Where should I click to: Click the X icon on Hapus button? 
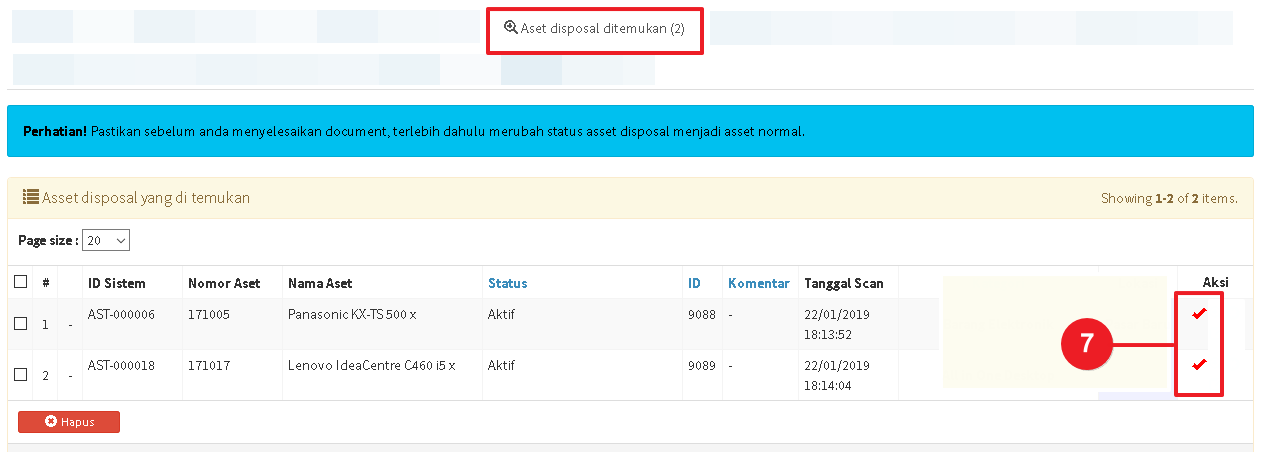(51, 422)
